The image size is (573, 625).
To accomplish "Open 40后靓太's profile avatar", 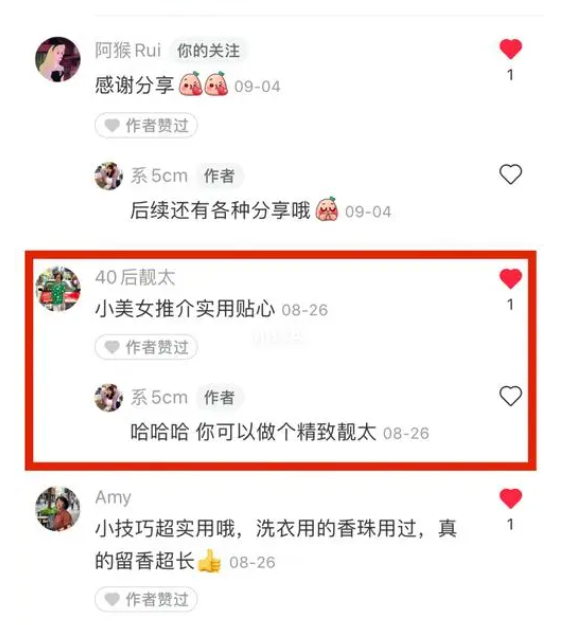I will coord(58,289).
